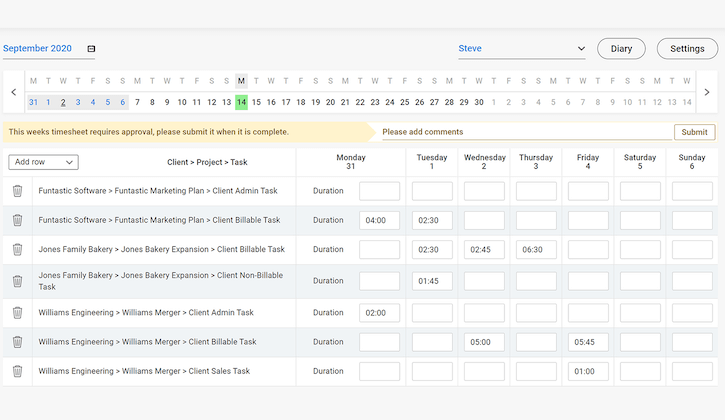Edit Monday 04:00 duration for Funtastic Billable
Image resolution: width=725 pixels, height=420 pixels.
(380, 220)
